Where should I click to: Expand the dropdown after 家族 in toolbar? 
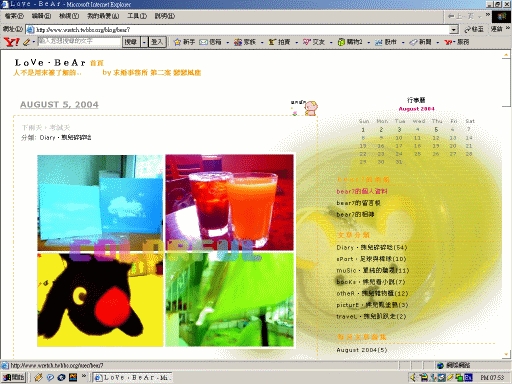262,42
